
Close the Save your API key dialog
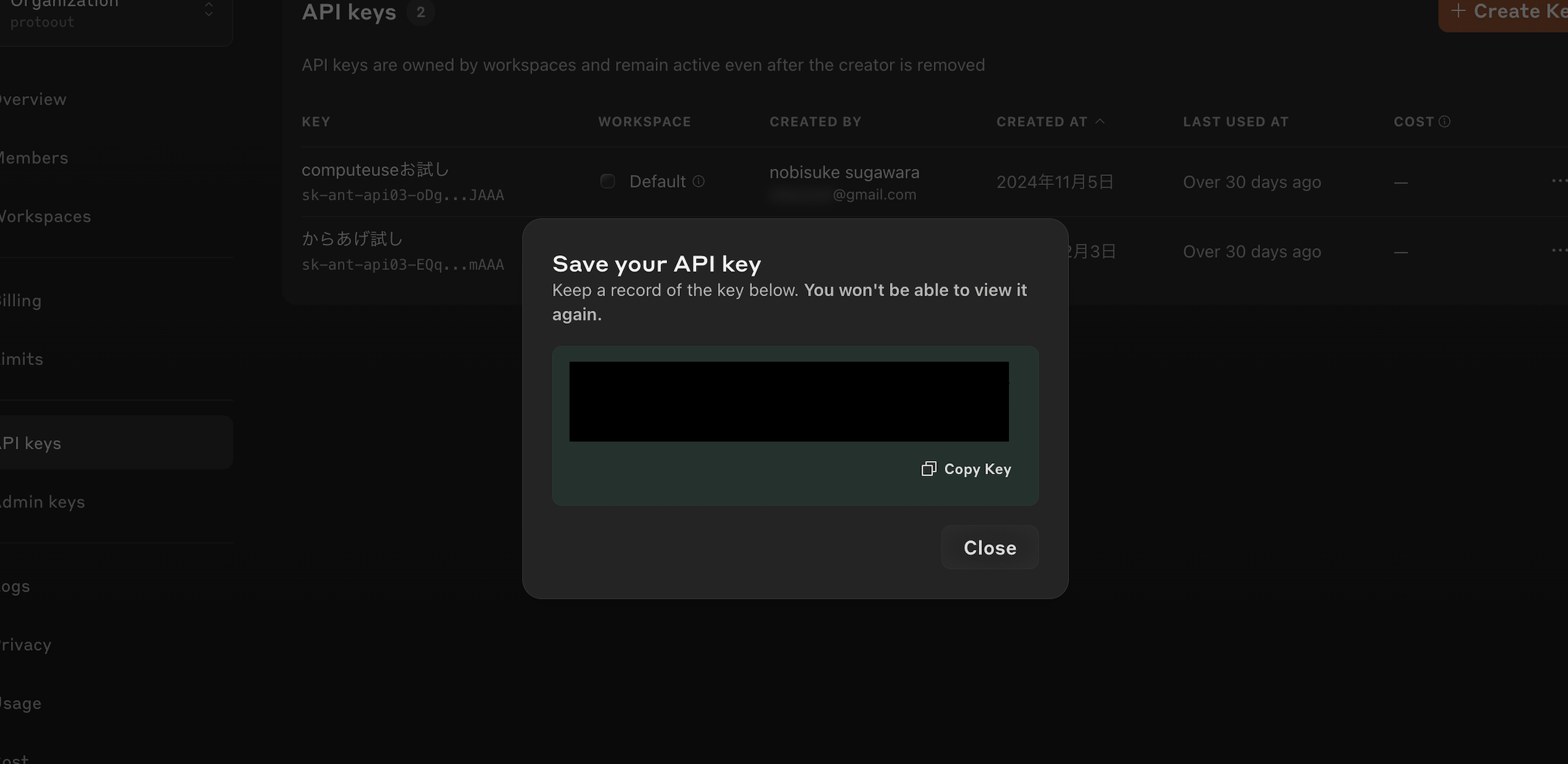[989, 547]
